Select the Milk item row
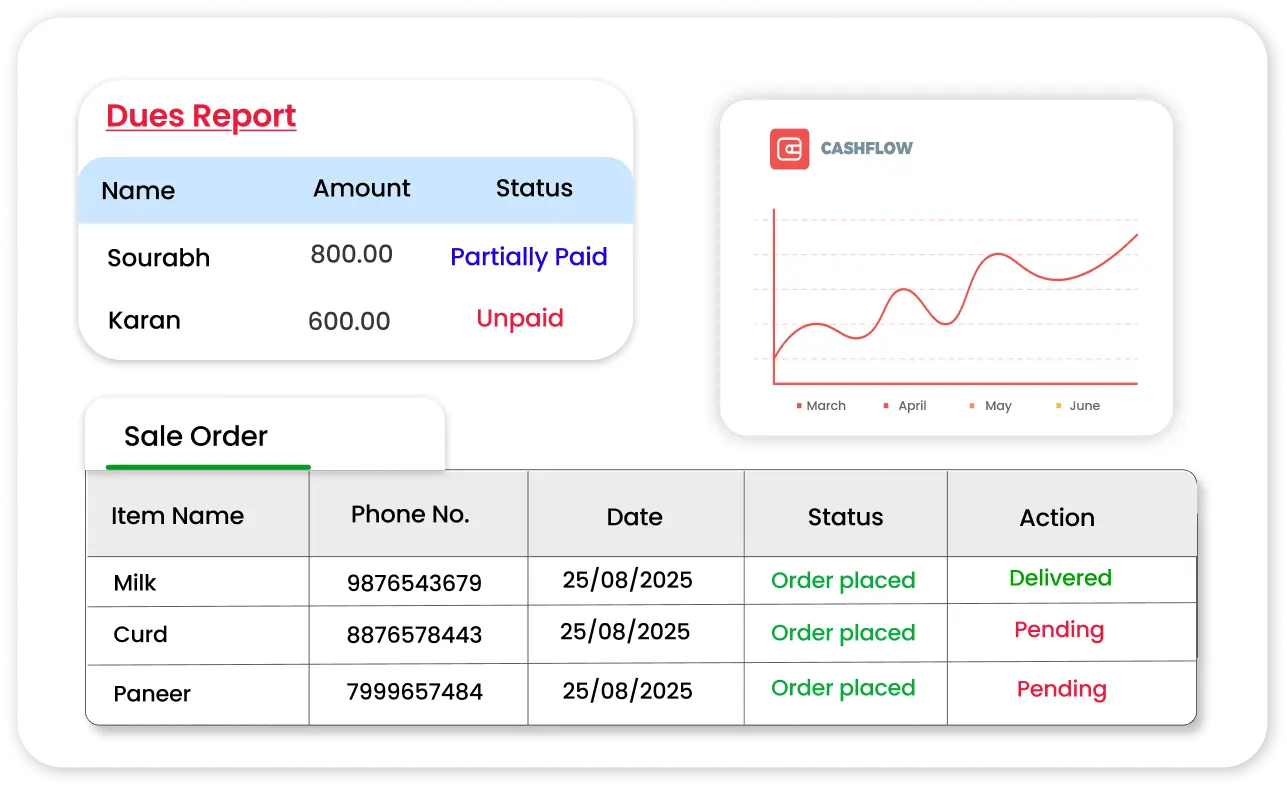 [x=135, y=583]
